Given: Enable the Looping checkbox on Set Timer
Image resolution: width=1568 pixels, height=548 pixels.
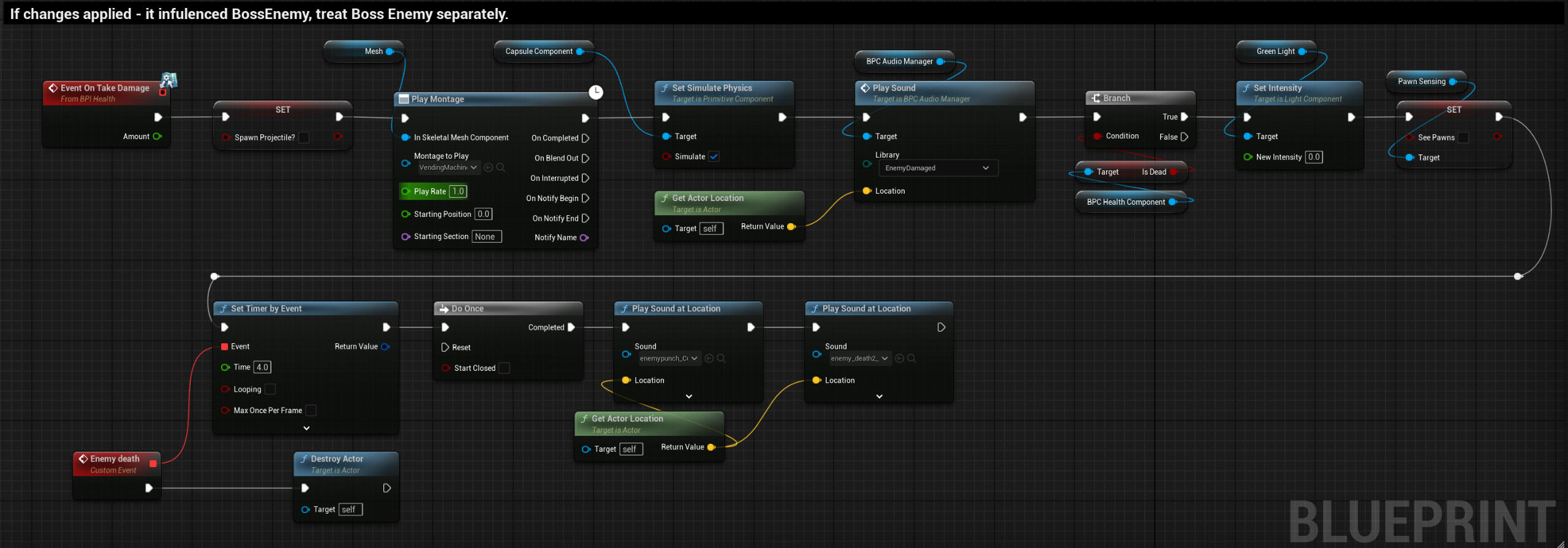Looking at the screenshot, I should click(270, 389).
